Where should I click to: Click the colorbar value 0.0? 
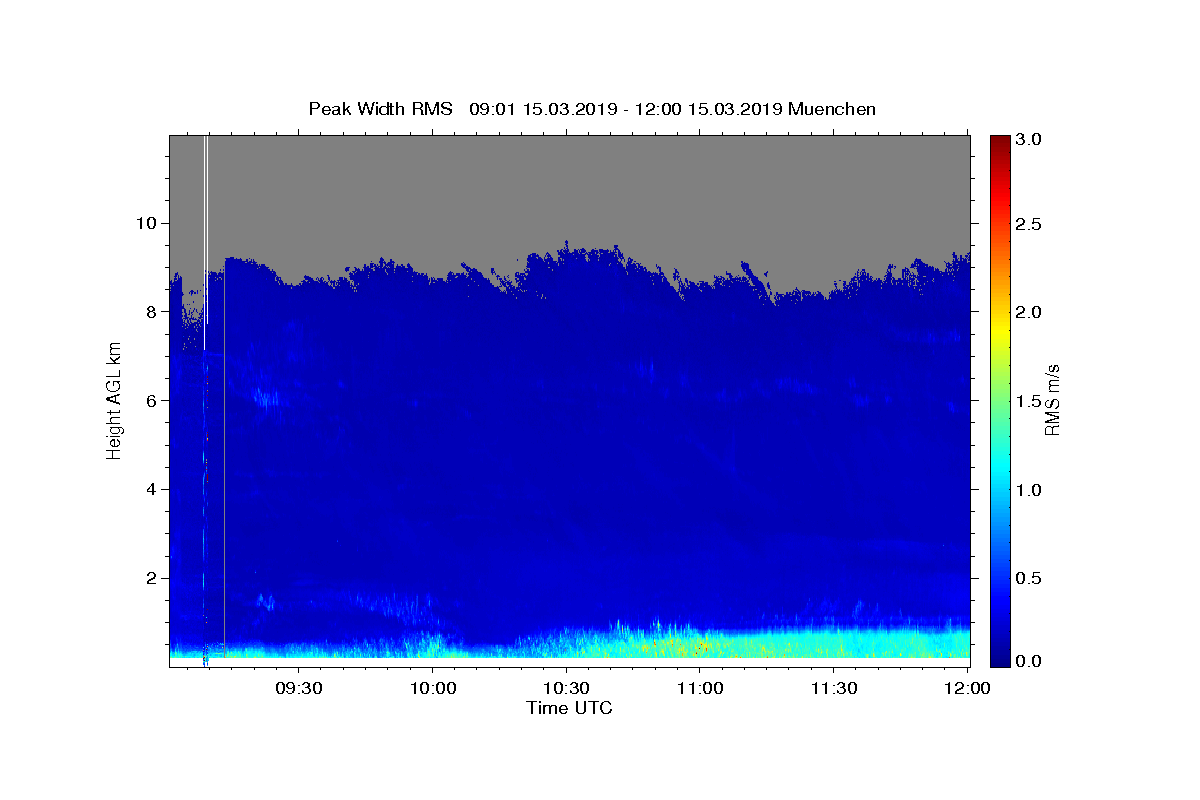tap(1030, 661)
